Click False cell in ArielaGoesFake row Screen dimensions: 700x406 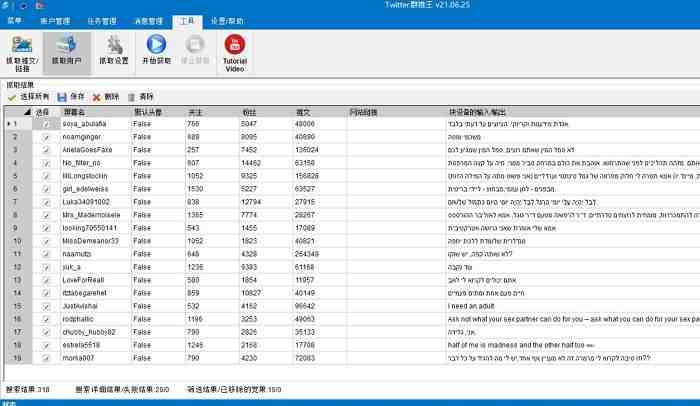[x=142, y=150]
